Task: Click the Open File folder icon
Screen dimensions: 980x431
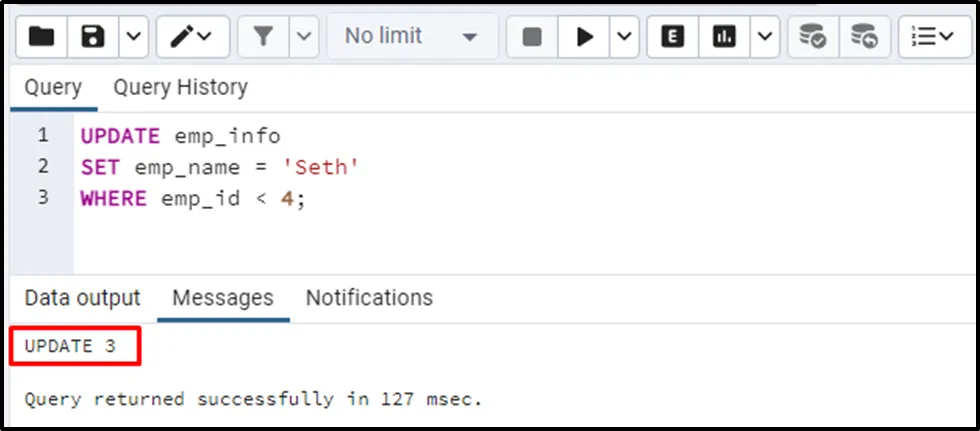Action: pyautogui.click(x=42, y=37)
